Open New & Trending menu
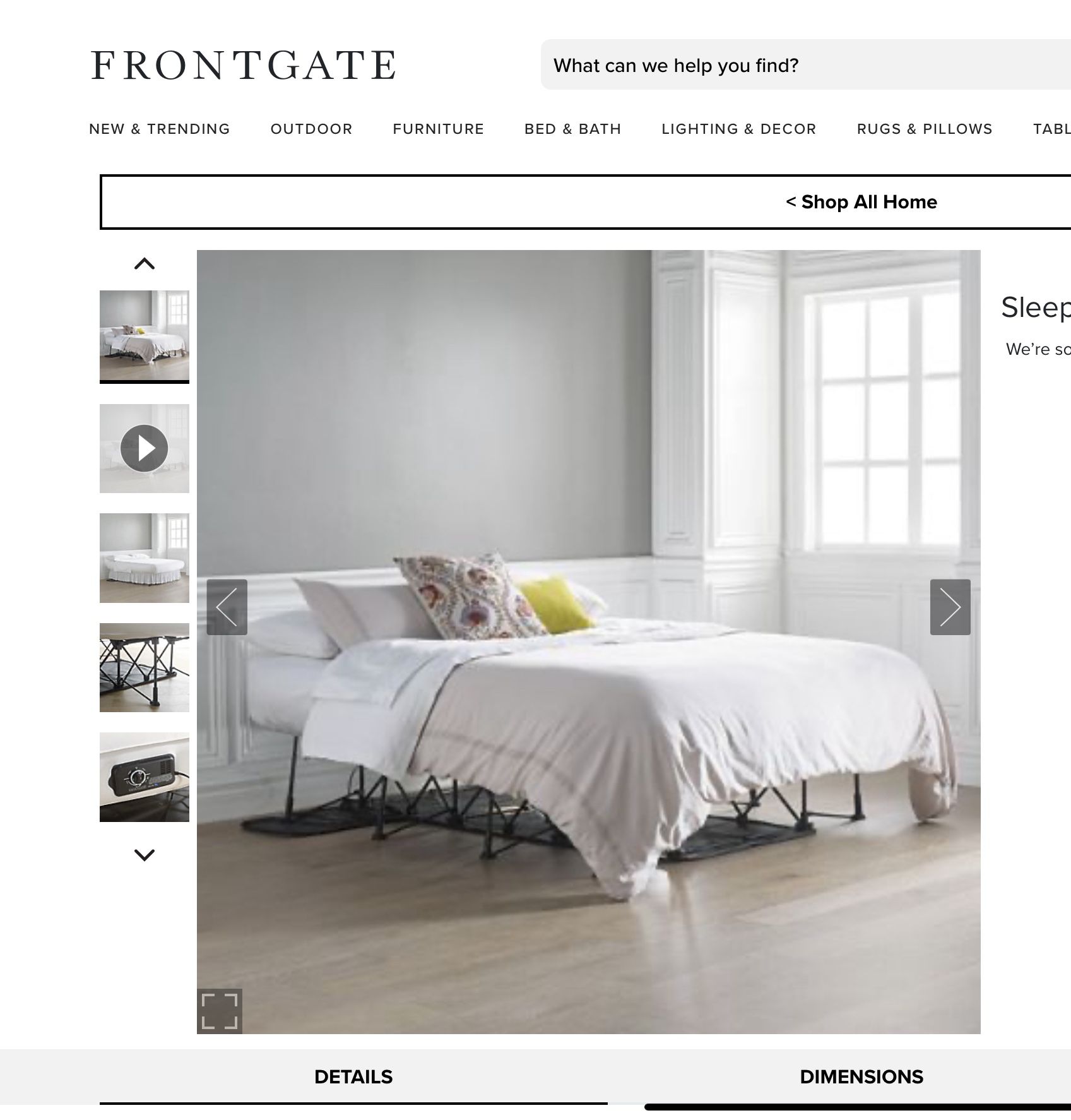This screenshot has width=1071, height=1120. tap(160, 129)
